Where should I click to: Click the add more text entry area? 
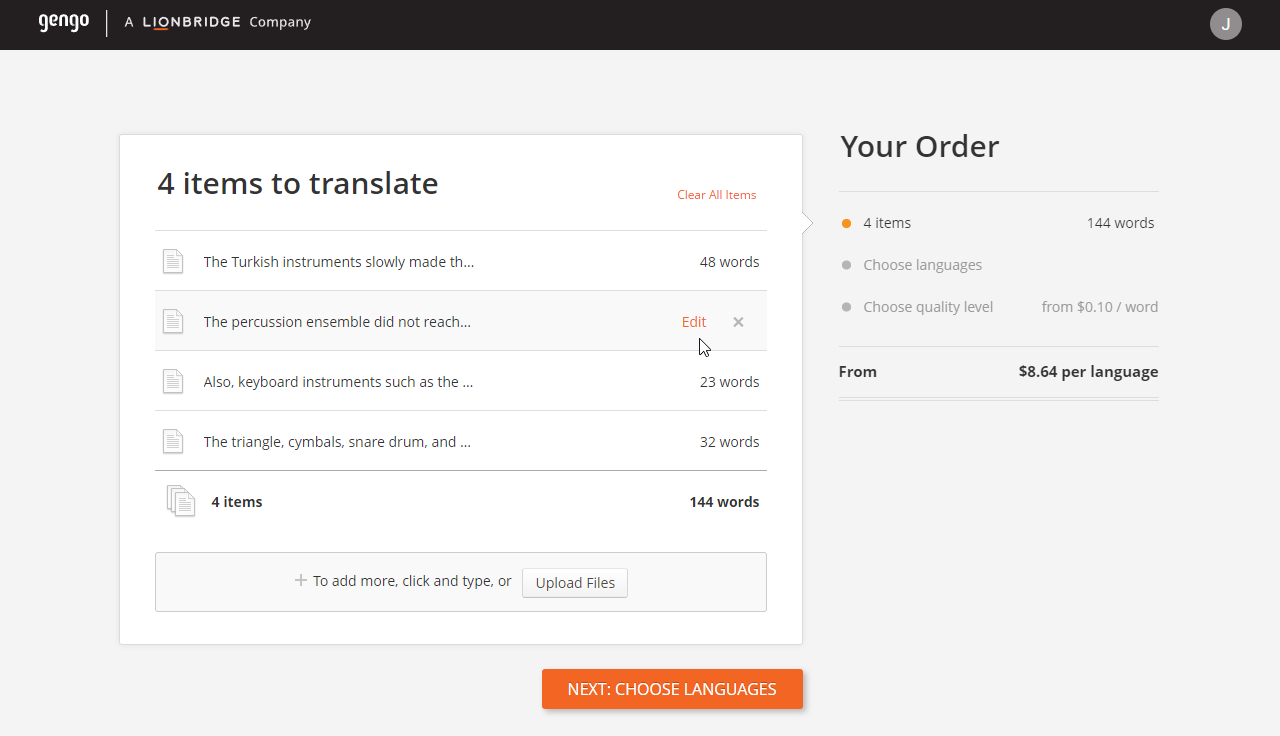(x=412, y=580)
